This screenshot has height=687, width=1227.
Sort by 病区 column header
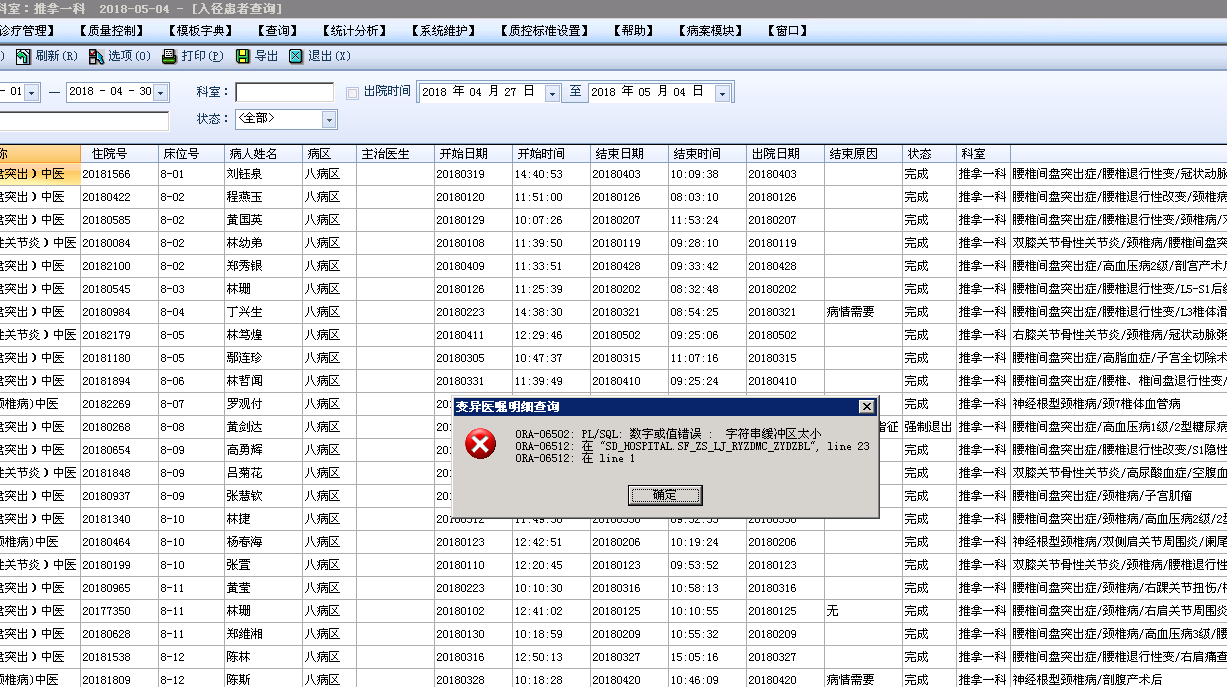point(330,154)
